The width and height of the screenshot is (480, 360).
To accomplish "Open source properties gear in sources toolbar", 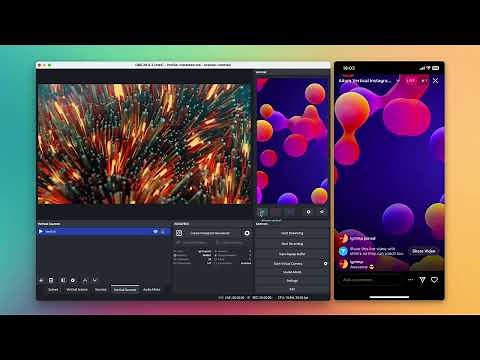I will click(x=73, y=280).
